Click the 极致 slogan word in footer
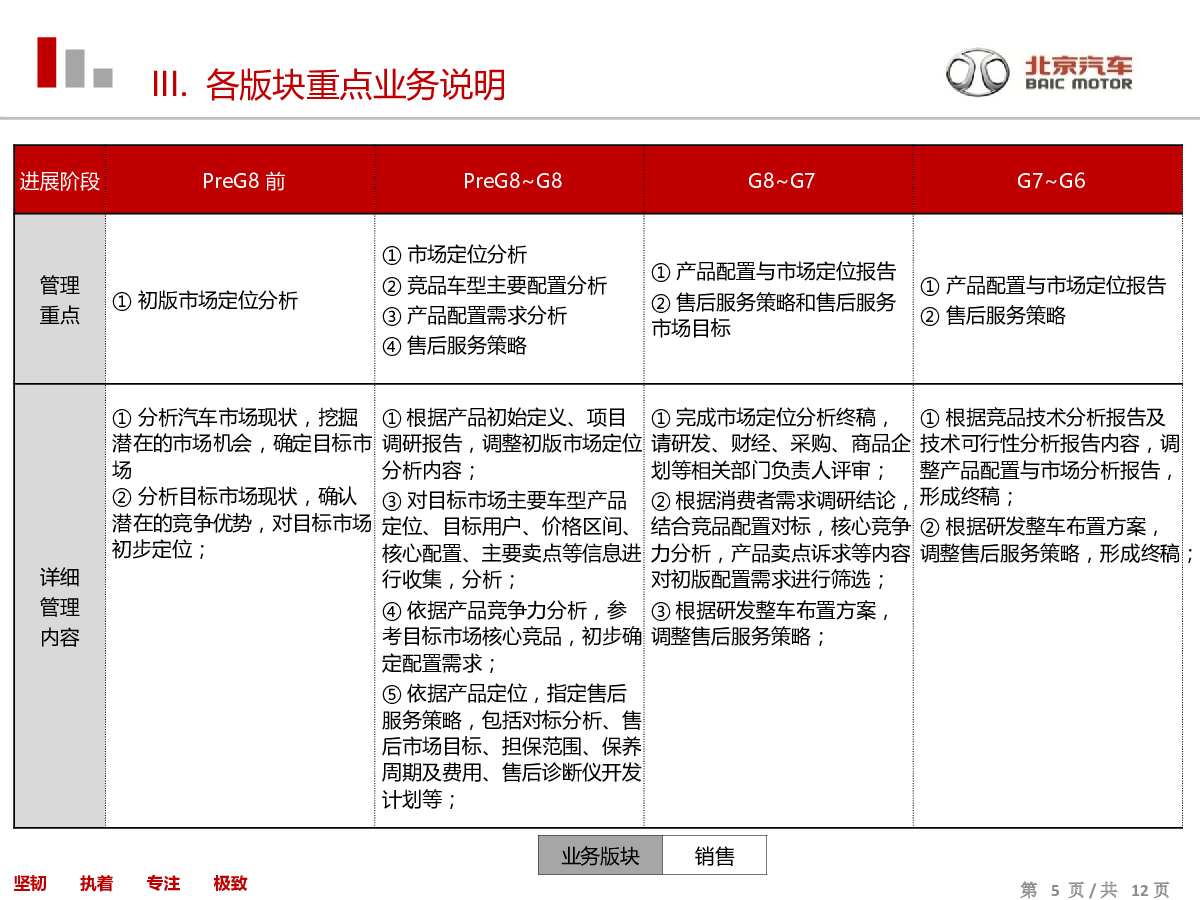Screen dimensions: 1200x900 point(230,883)
